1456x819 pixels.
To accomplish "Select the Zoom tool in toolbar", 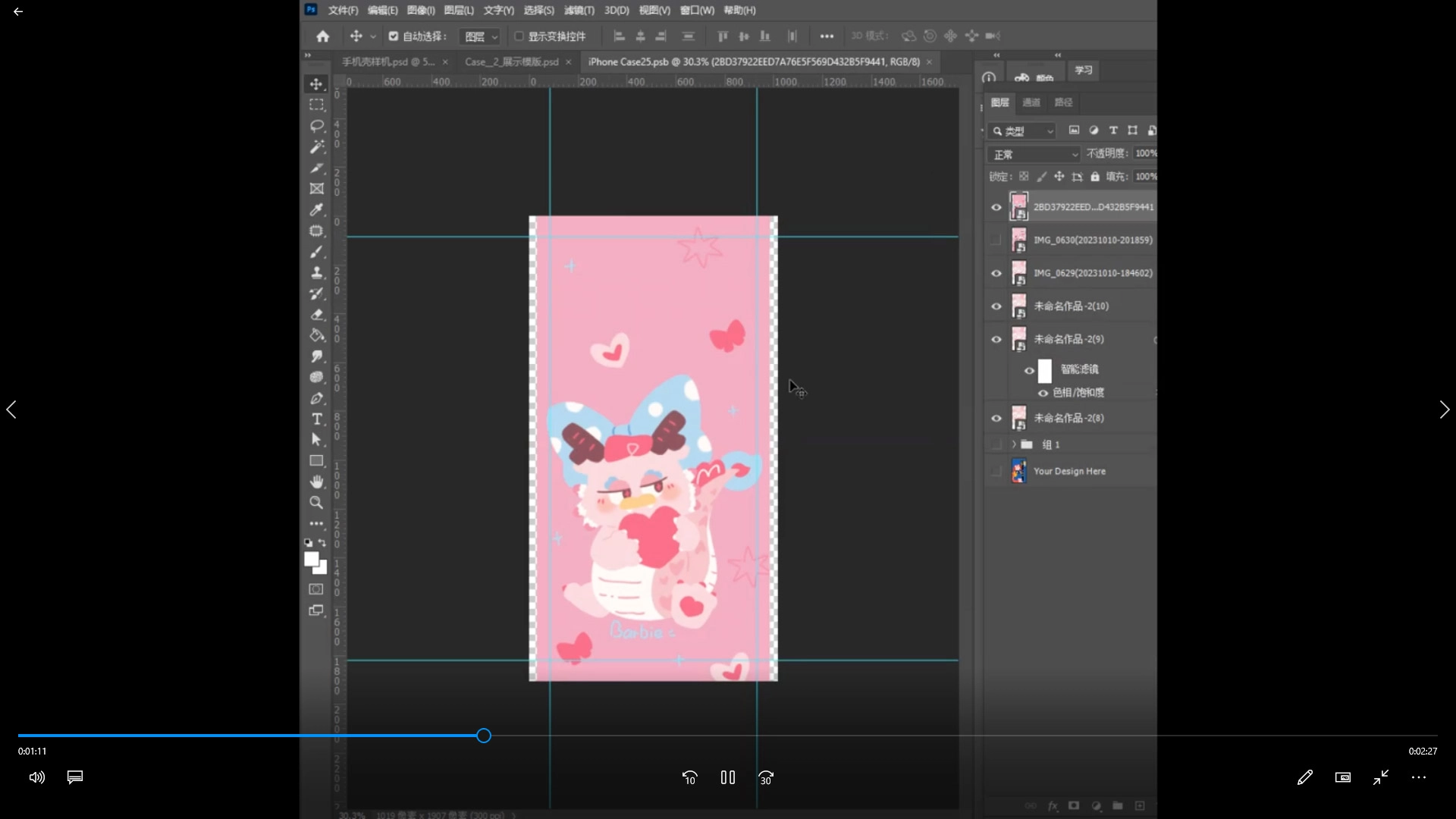I will 316,503.
